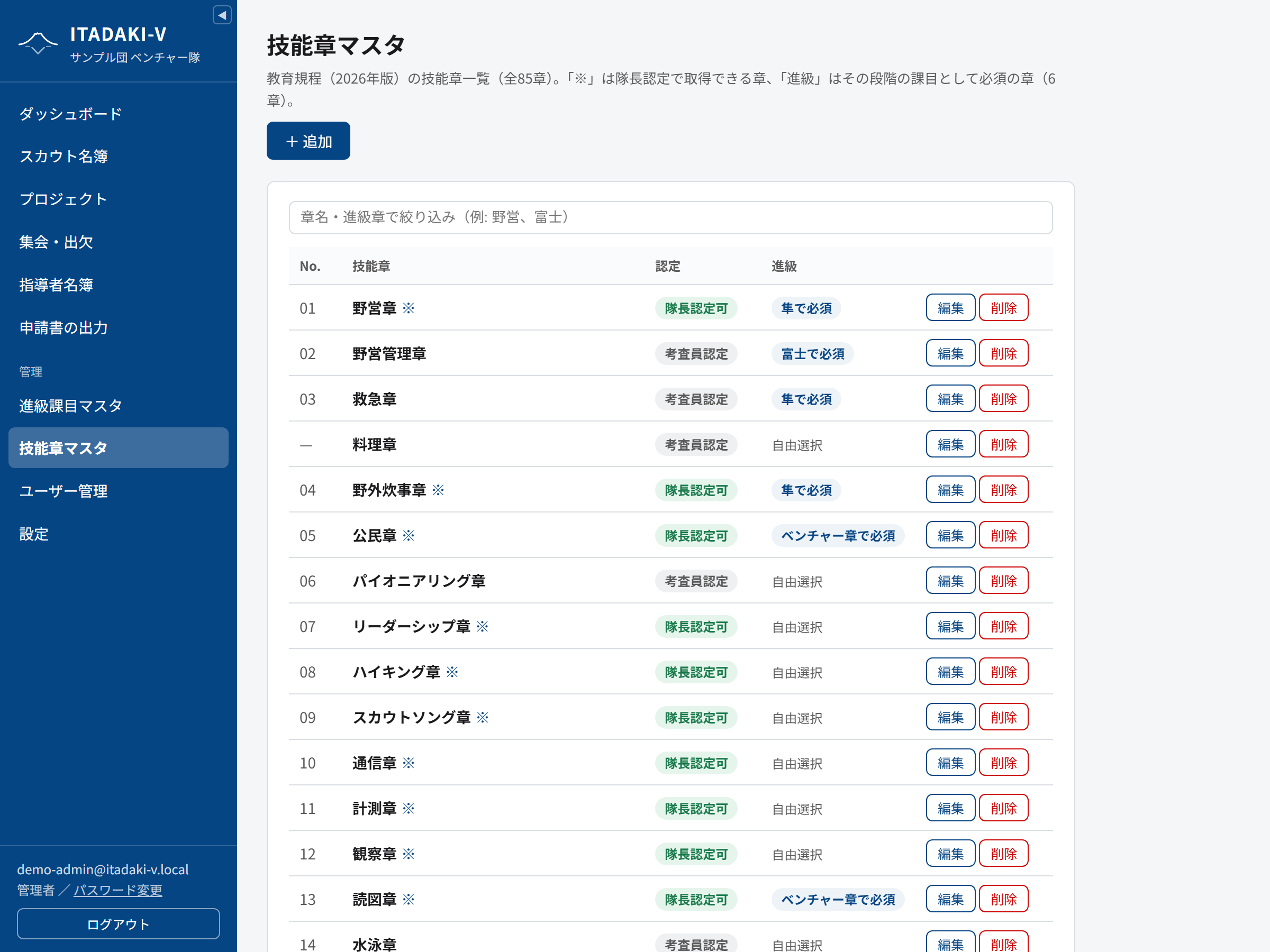Collapse the sidebar with the arrow icon

pyautogui.click(x=222, y=15)
